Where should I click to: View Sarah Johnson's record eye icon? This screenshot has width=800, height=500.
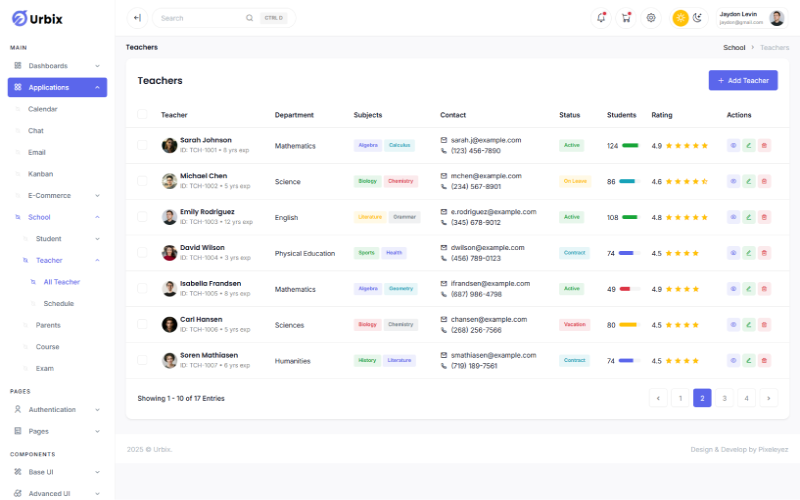pyautogui.click(x=733, y=145)
